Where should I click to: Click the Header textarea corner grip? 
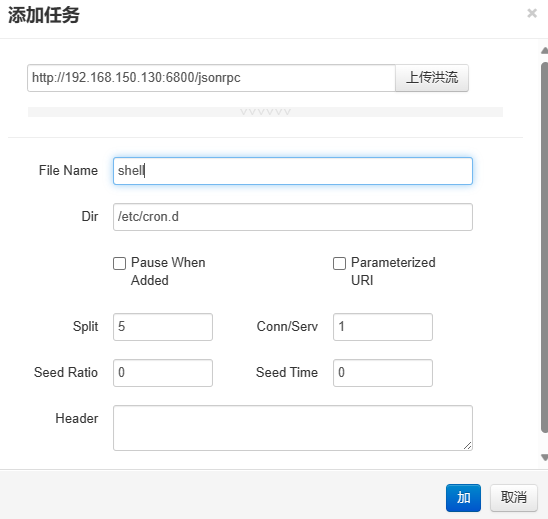pos(468,445)
